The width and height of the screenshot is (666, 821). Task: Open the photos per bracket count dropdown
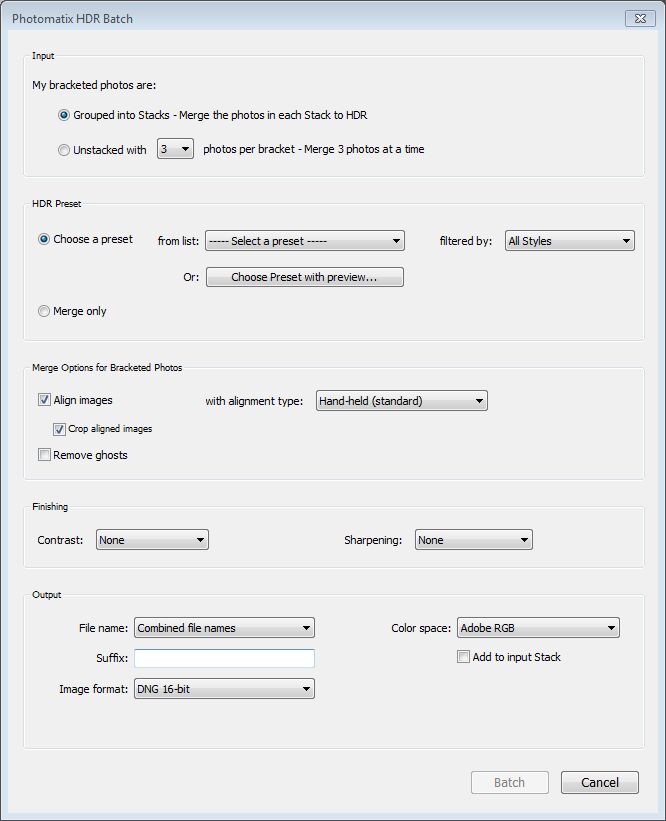175,149
